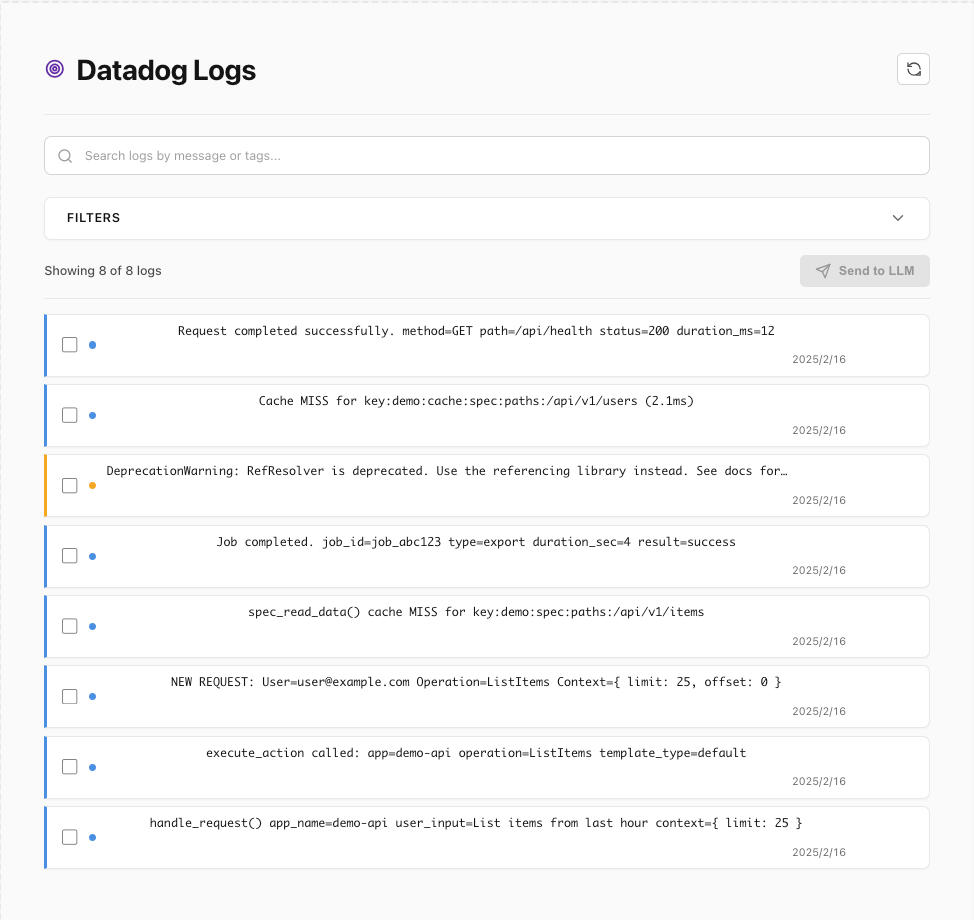Check the Cache MISS api/v1/users log

pos(70,415)
